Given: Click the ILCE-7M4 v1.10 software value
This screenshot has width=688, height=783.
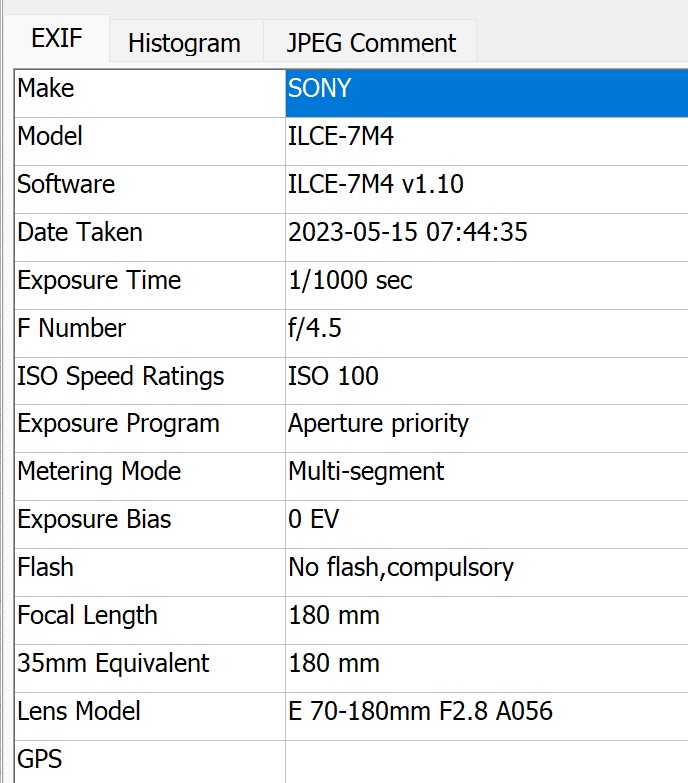Looking at the screenshot, I should [376, 184].
